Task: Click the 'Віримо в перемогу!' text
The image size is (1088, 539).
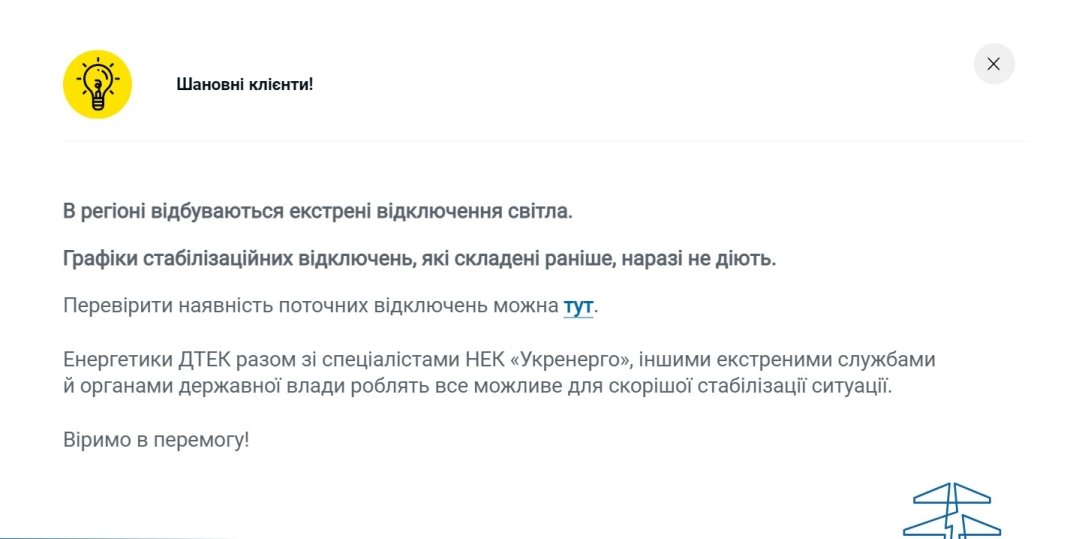Action: coord(156,439)
